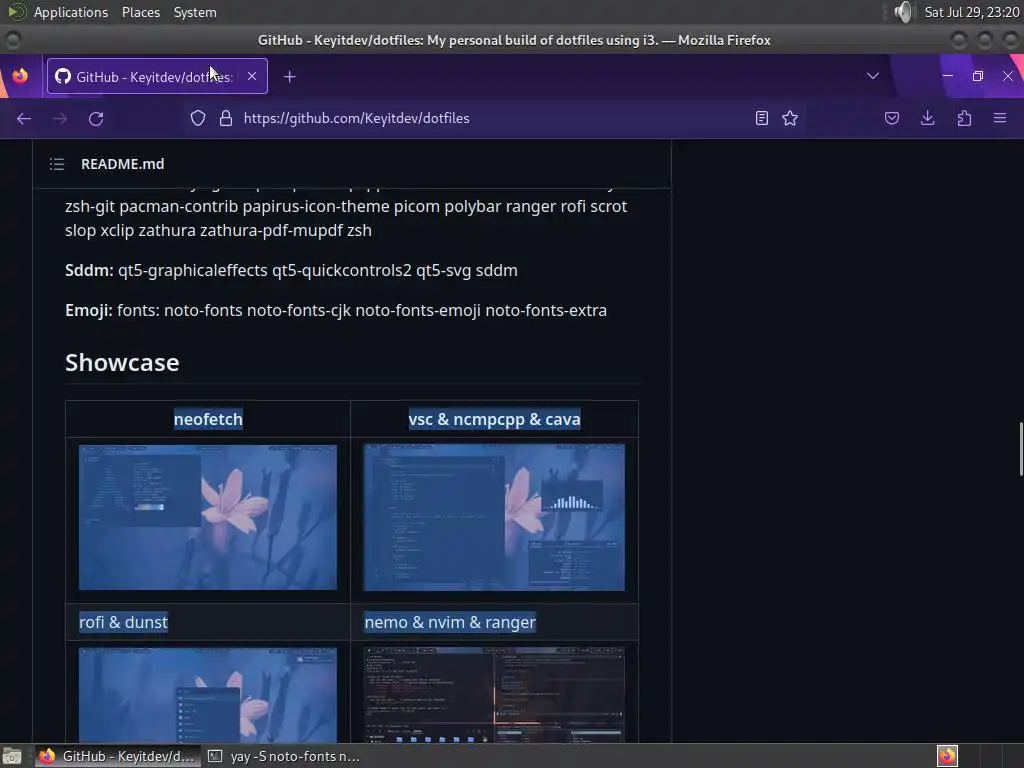Open the Firefox View icon in the tab bar
This screenshot has width=1024, height=768.
coord(20,76)
